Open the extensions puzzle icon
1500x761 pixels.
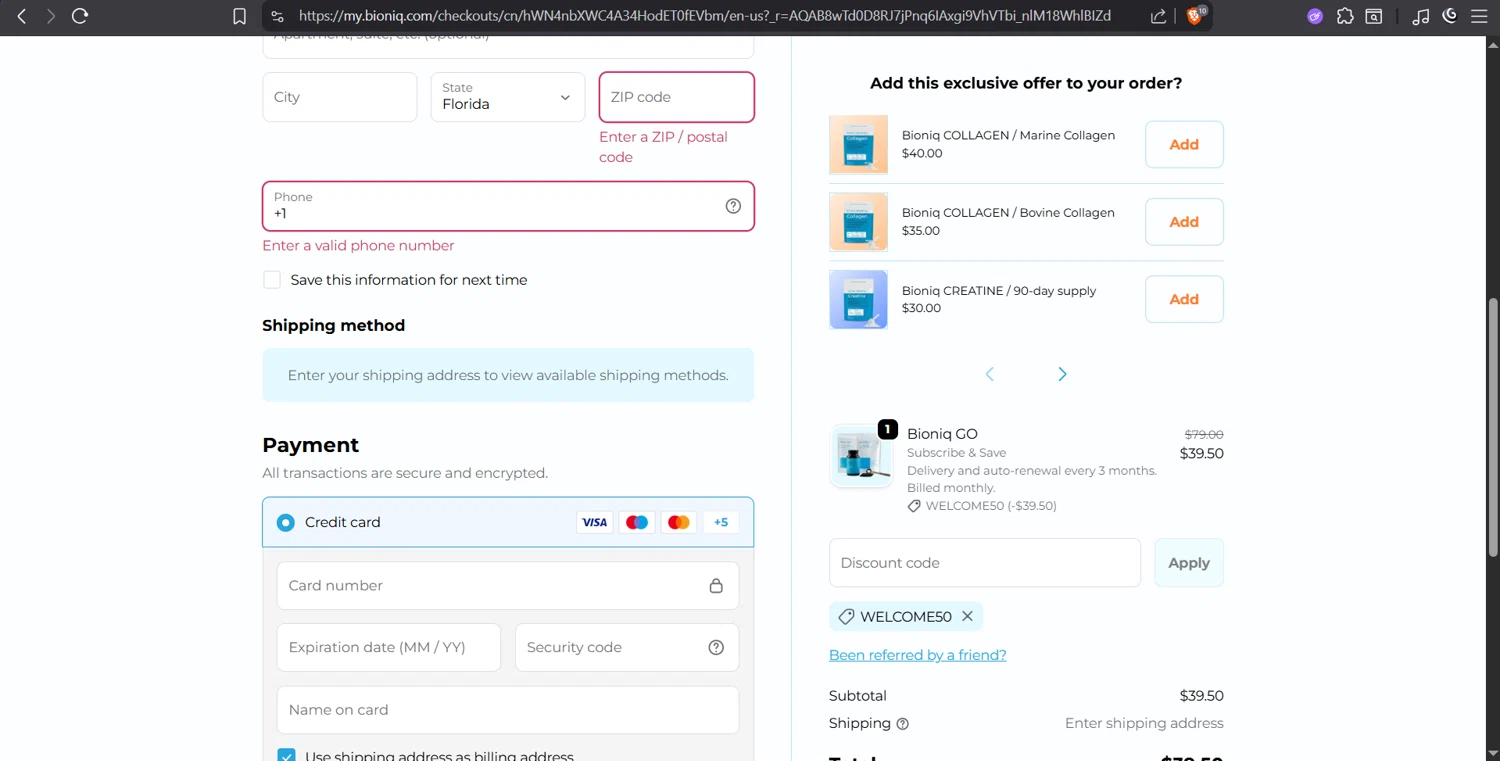tap(1345, 16)
